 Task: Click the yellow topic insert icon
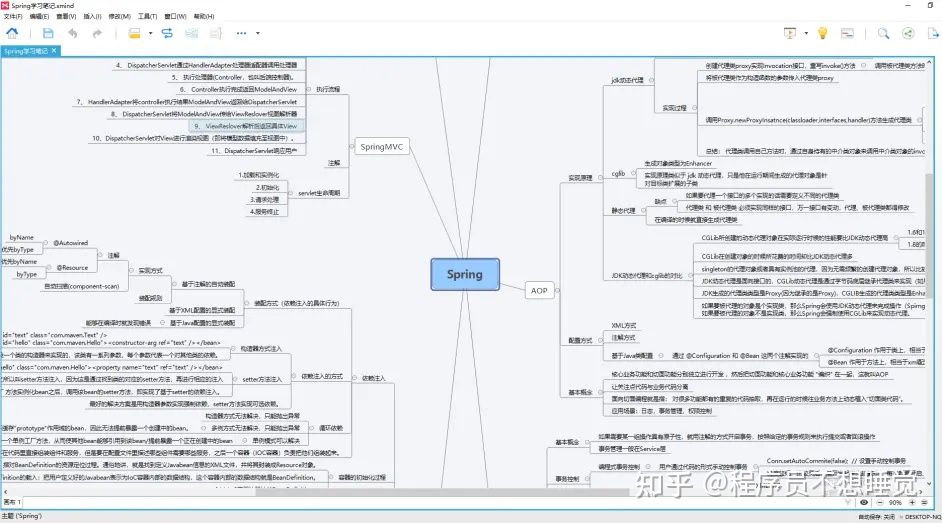135,33
